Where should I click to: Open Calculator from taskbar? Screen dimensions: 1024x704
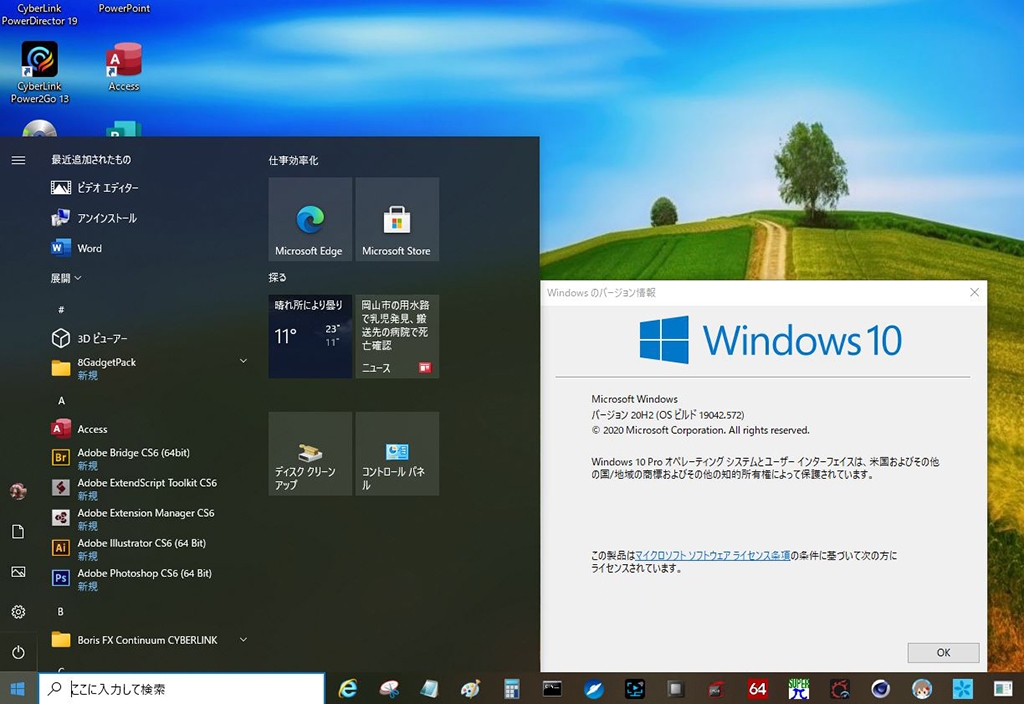511,689
